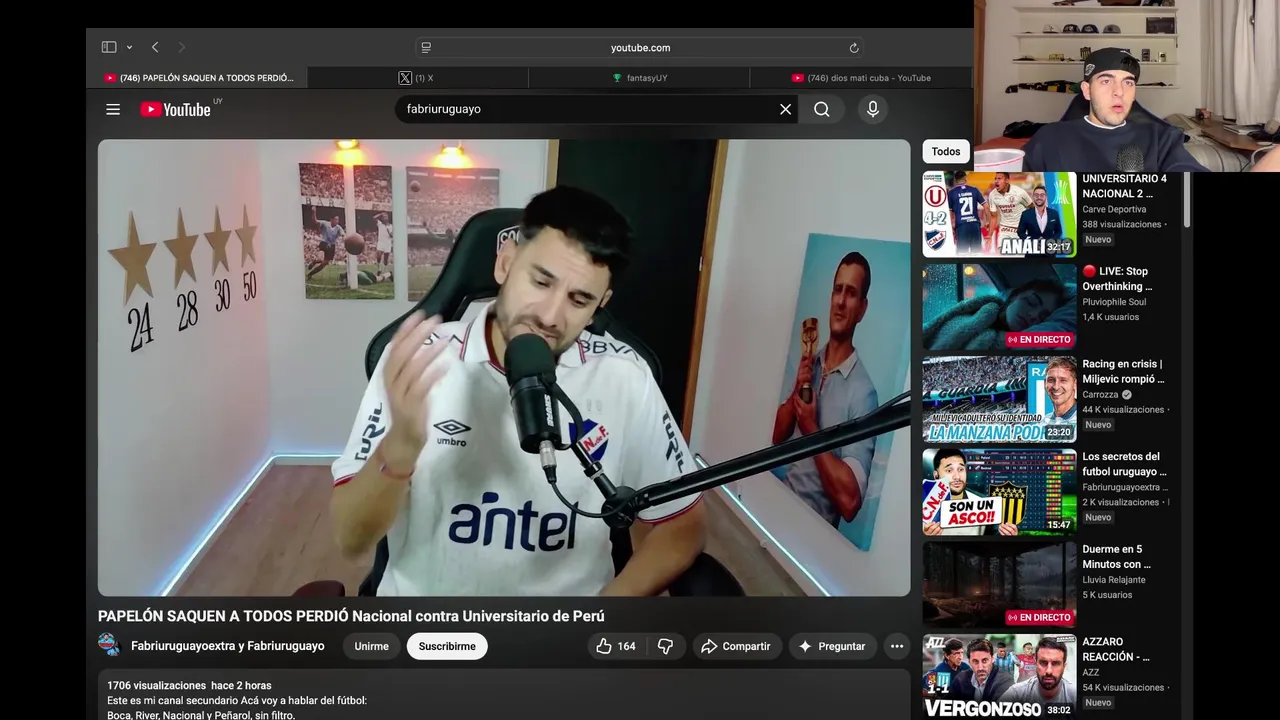Viewport: 1280px width, 720px height.
Task: Run search with the magnifier button
Action: pyautogui.click(x=821, y=109)
